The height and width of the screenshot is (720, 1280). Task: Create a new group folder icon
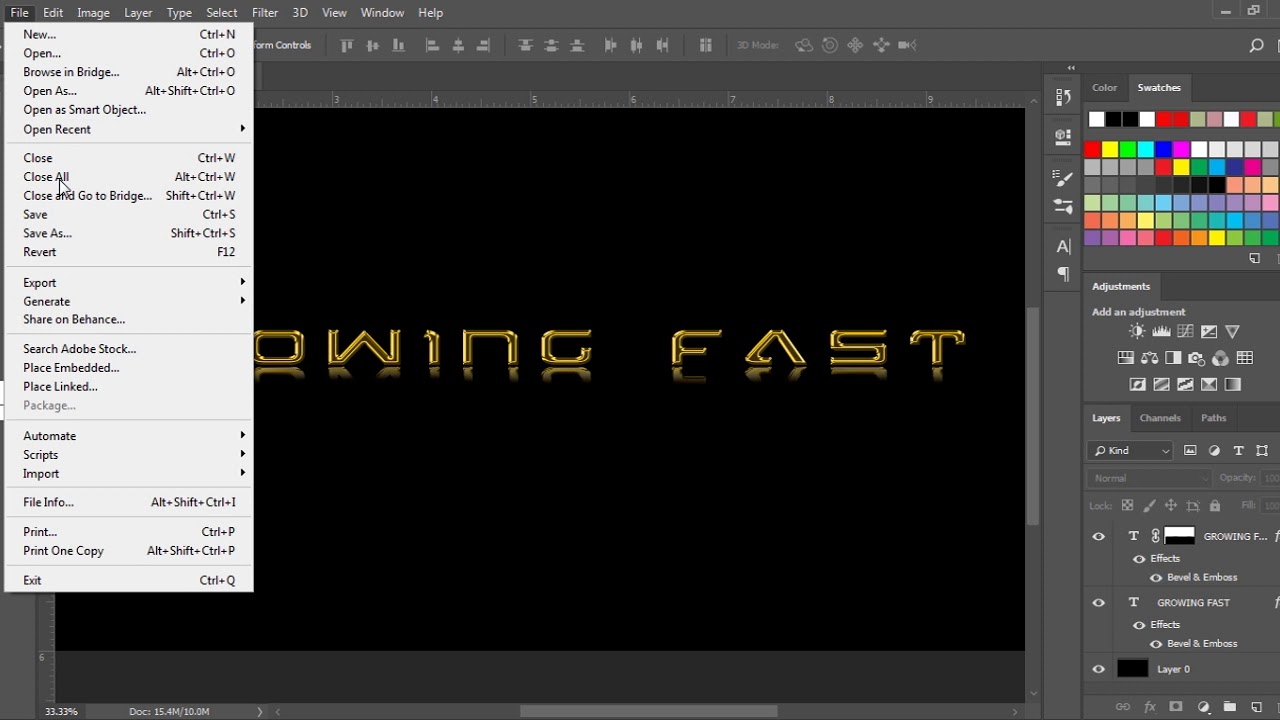(1230, 707)
